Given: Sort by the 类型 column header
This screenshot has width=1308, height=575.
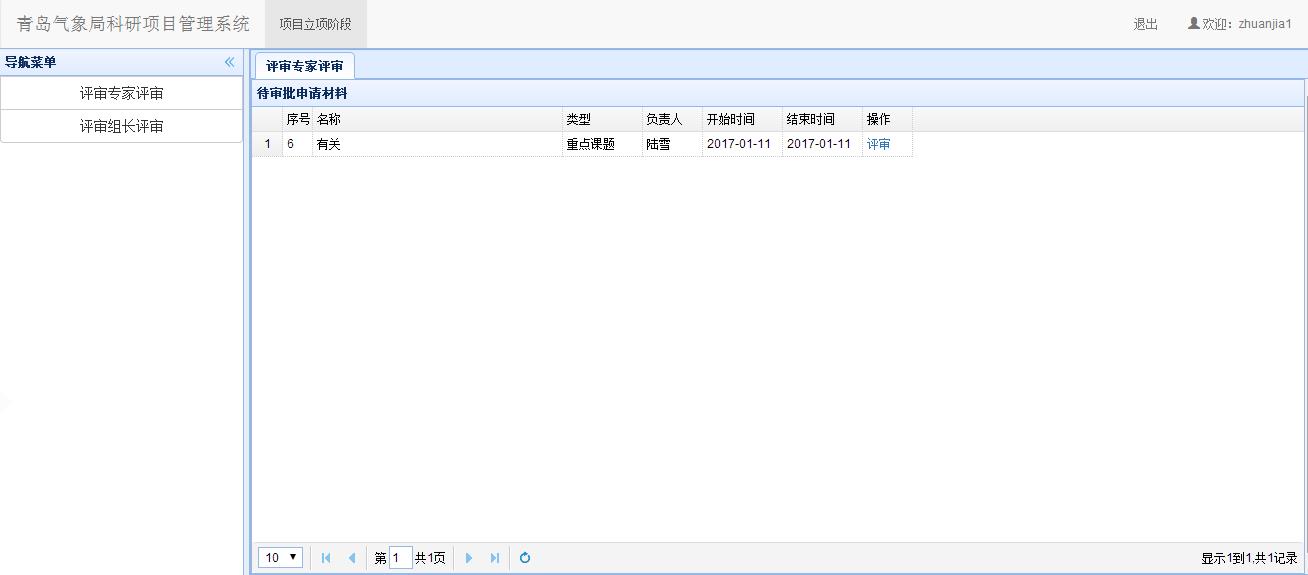Looking at the screenshot, I should click(603, 119).
